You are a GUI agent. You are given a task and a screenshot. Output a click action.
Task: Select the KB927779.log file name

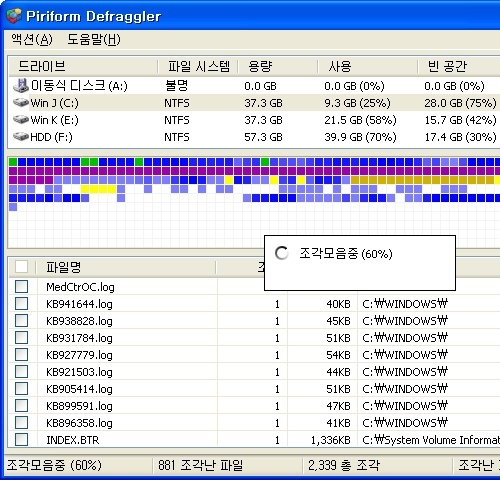tap(79, 355)
